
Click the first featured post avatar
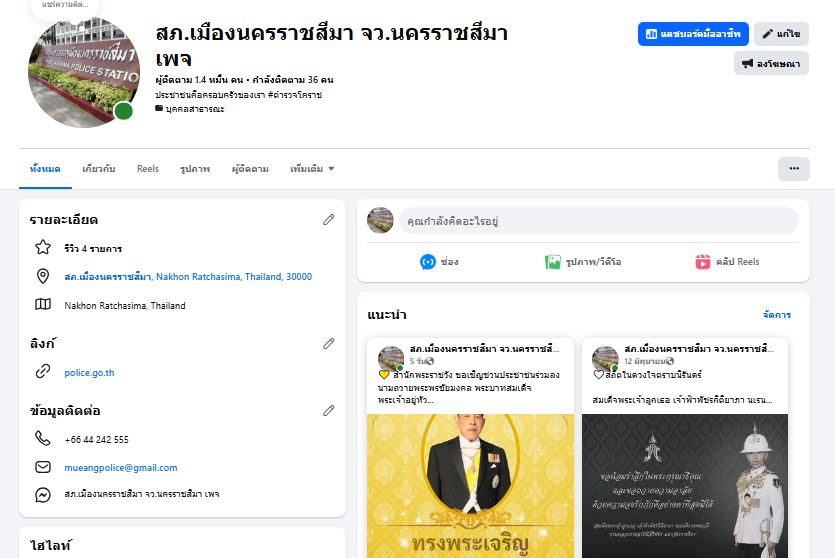[x=391, y=358]
